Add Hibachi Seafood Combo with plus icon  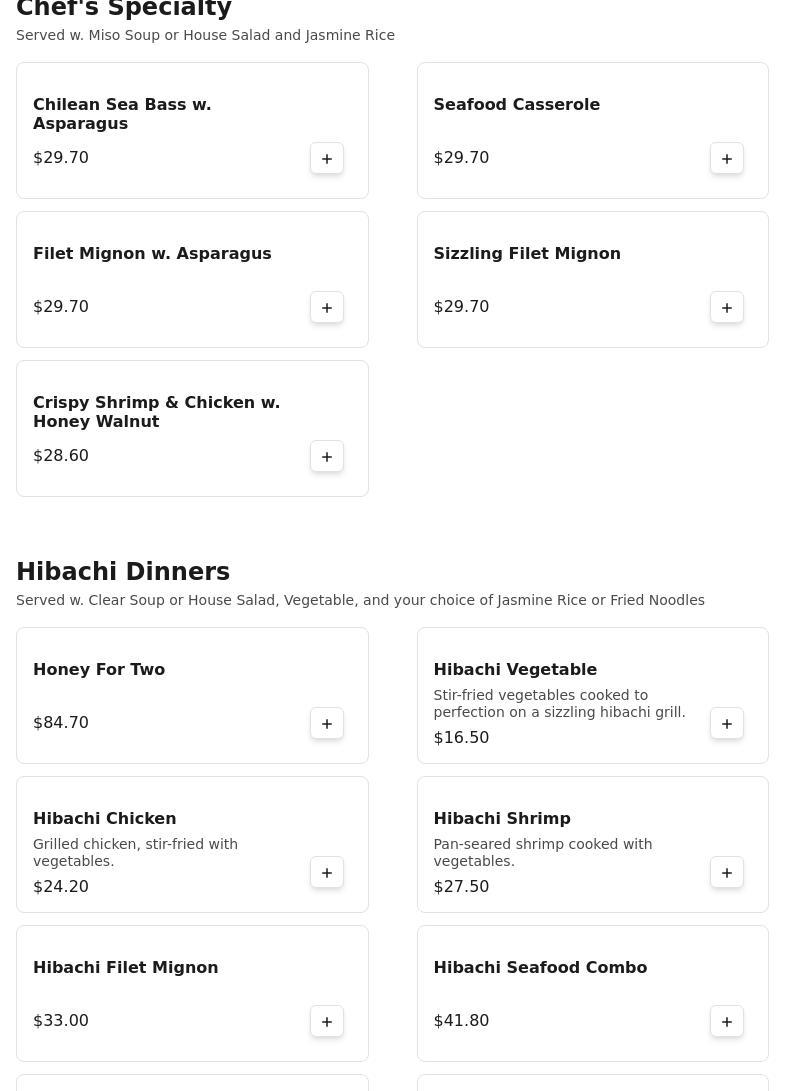(x=727, y=1021)
